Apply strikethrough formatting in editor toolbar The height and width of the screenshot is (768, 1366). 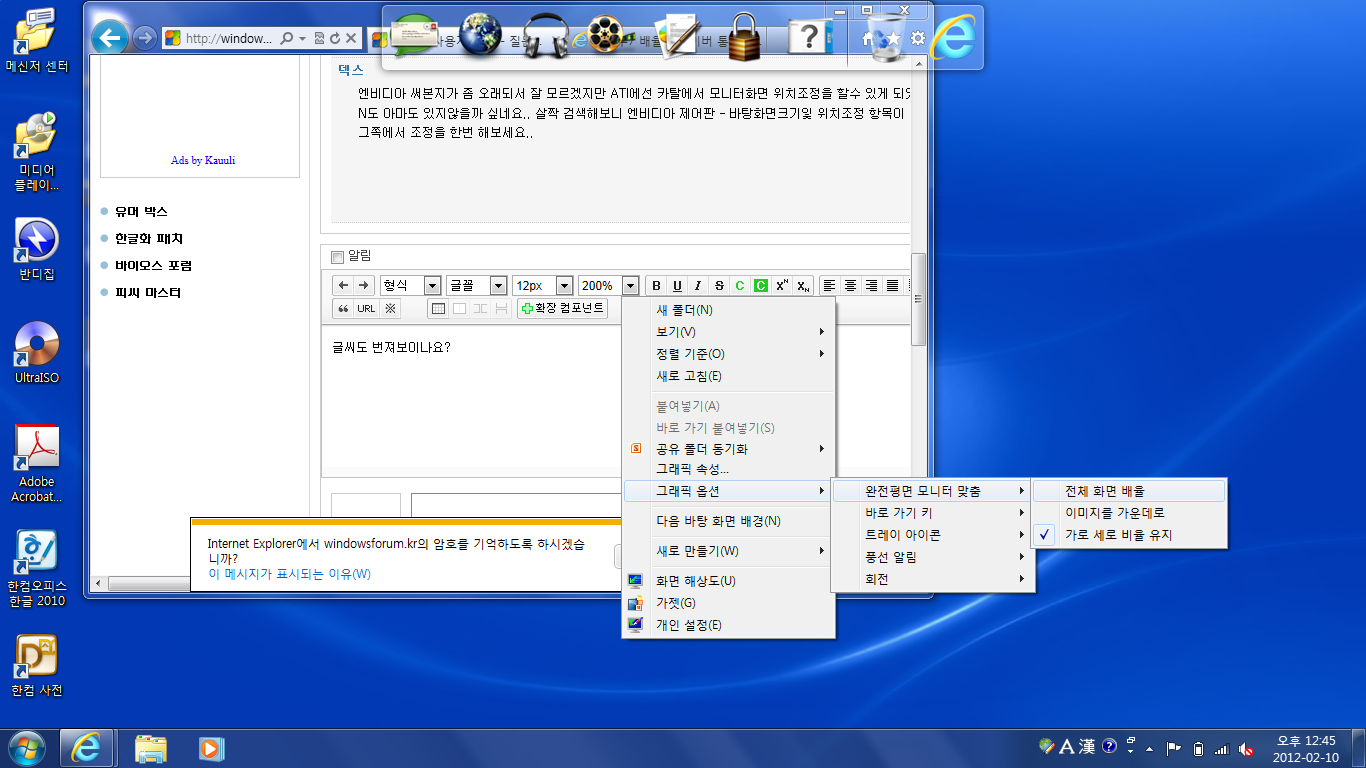coord(719,286)
